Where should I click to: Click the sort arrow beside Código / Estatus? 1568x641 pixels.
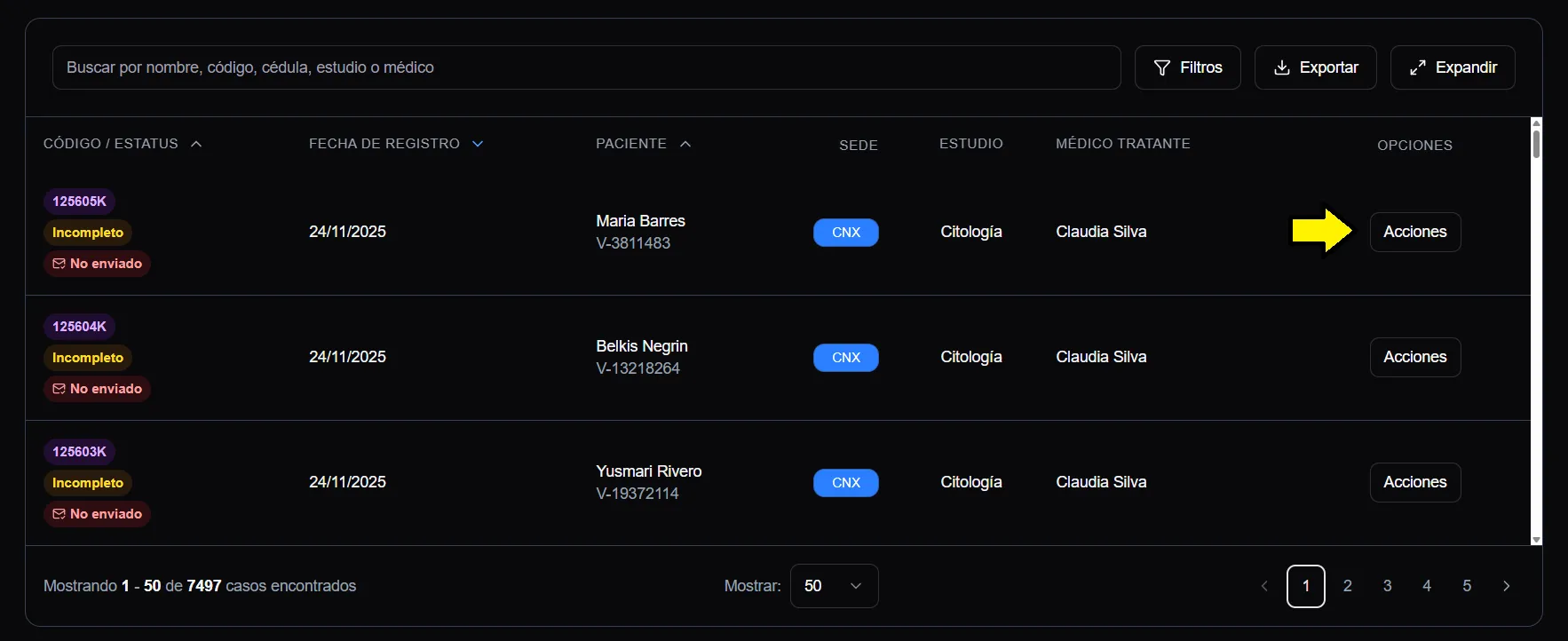point(196,144)
